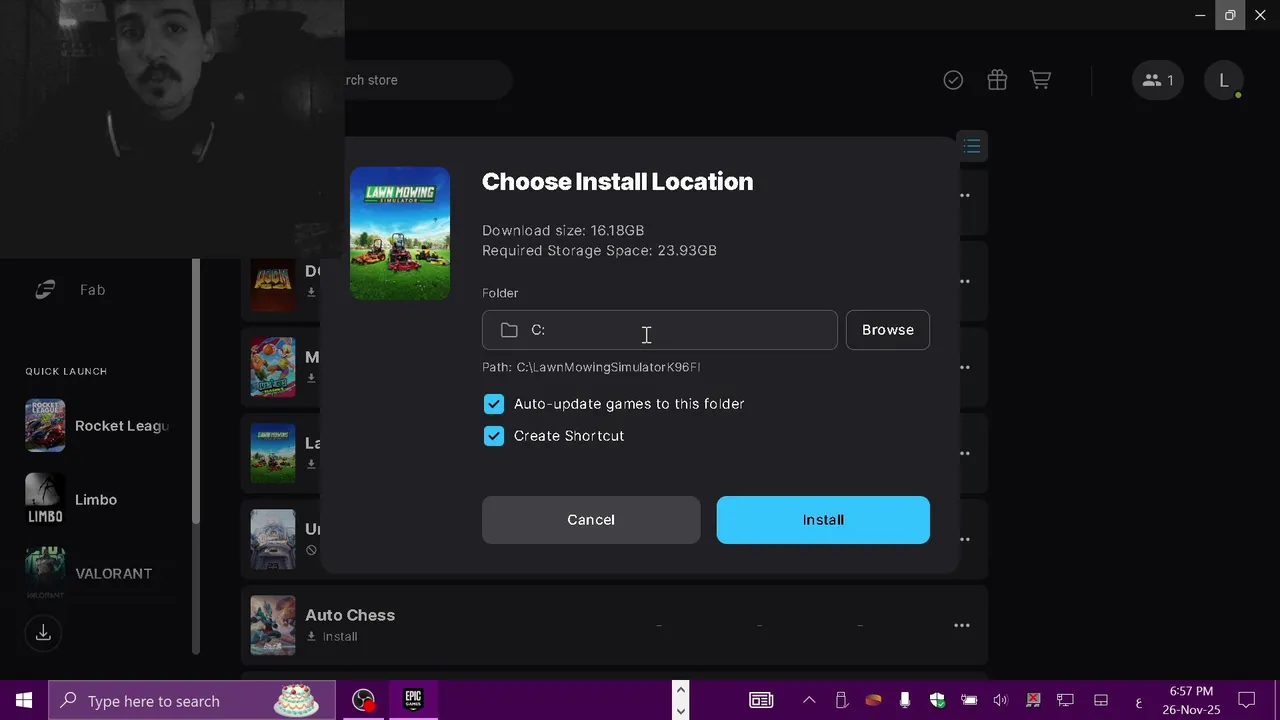Open Auto Chess more options menu
Viewport: 1280px width, 720px height.
click(962, 626)
